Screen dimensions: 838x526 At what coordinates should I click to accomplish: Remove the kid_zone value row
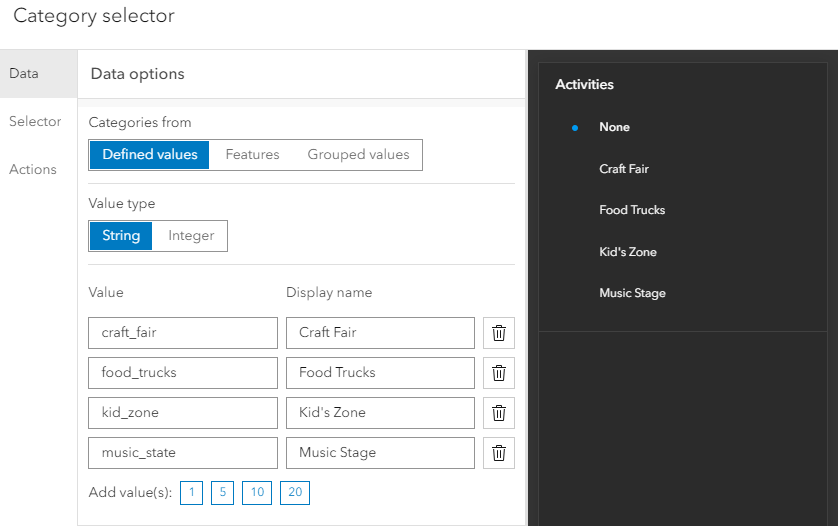coord(498,413)
